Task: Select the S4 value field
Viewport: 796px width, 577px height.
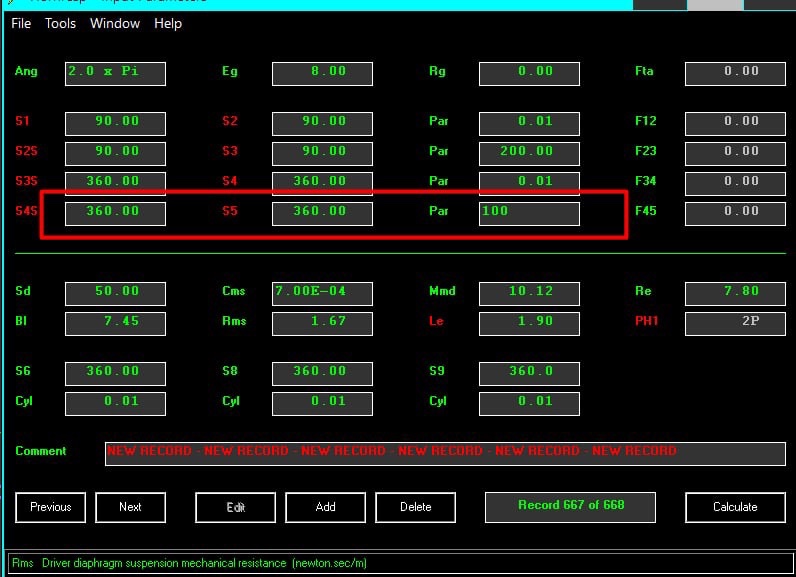Action: pos(322,184)
